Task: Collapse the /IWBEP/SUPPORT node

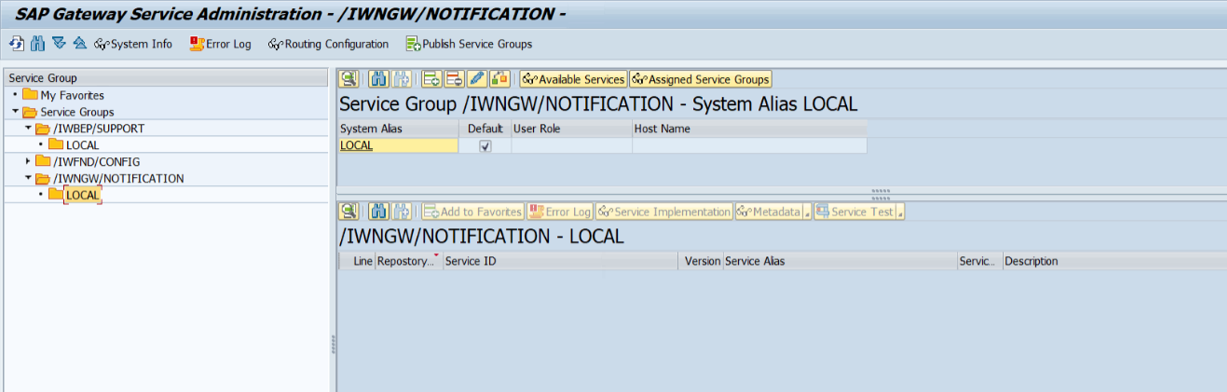Action: point(28,128)
